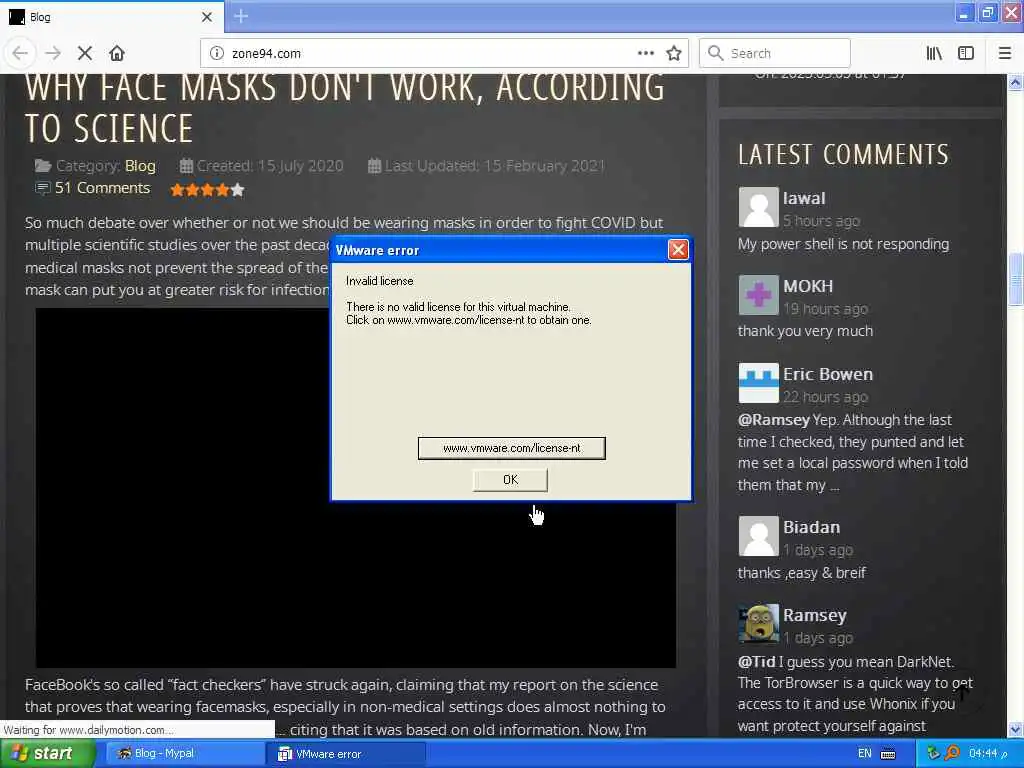Close the VMware error dialog
Viewport: 1024px width, 768px height.
pyautogui.click(x=678, y=249)
